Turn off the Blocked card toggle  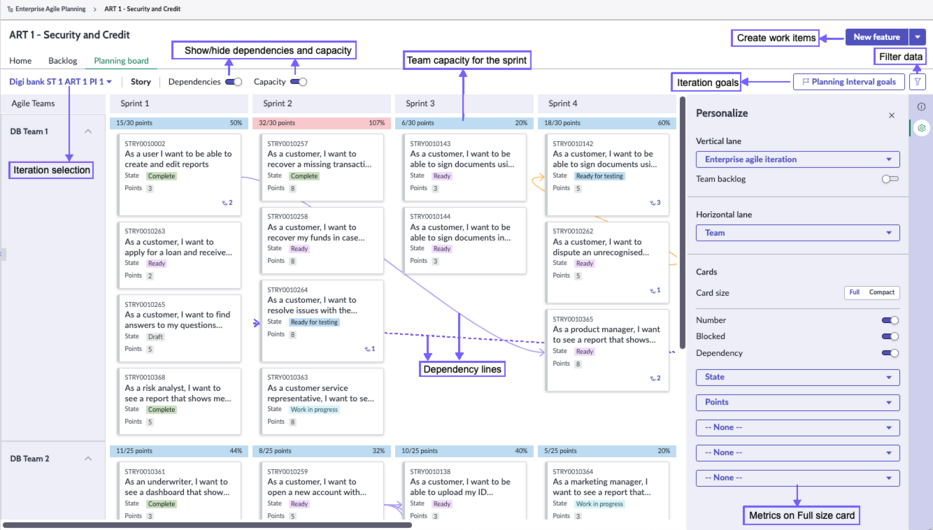[x=890, y=337]
